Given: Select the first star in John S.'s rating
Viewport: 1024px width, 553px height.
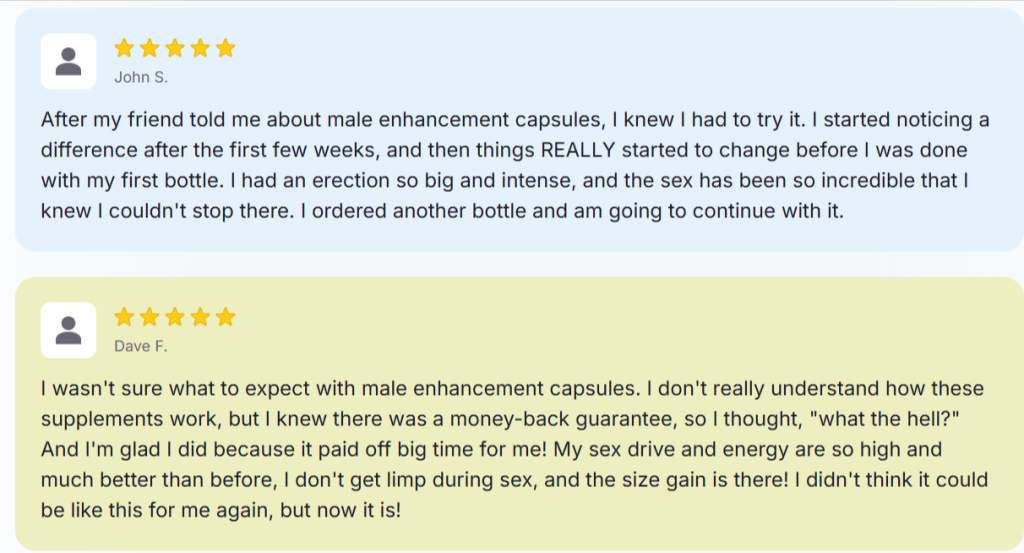Looking at the screenshot, I should (124, 47).
